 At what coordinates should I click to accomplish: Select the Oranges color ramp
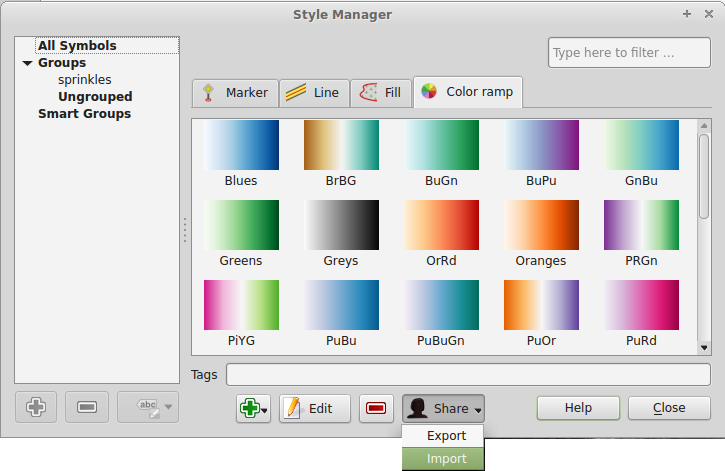pyautogui.click(x=541, y=225)
